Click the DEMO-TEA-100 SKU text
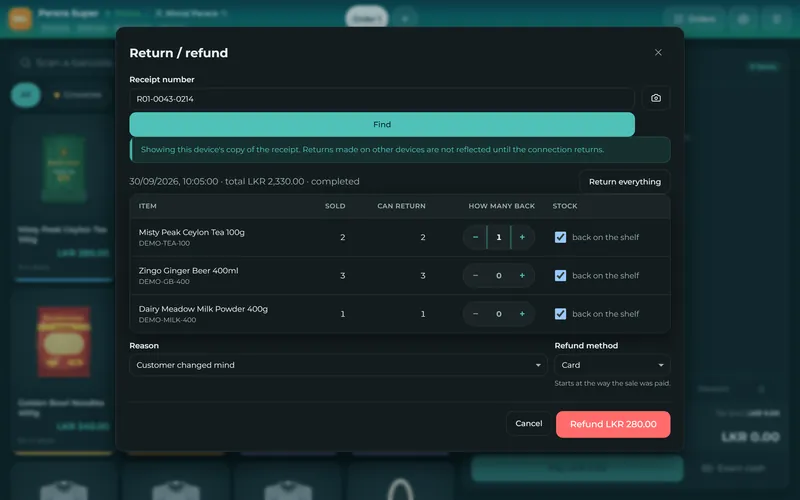Screen dimensions: 800x500 164,243
